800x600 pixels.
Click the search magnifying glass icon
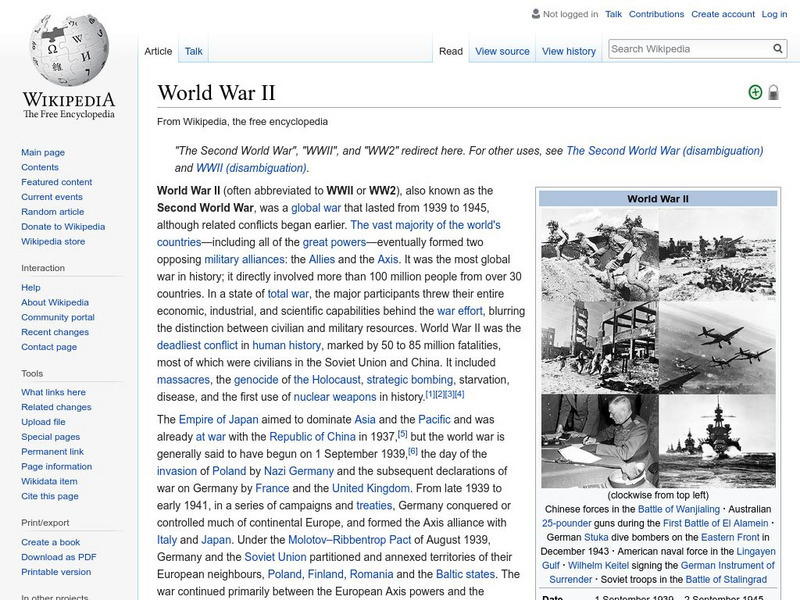(x=778, y=48)
